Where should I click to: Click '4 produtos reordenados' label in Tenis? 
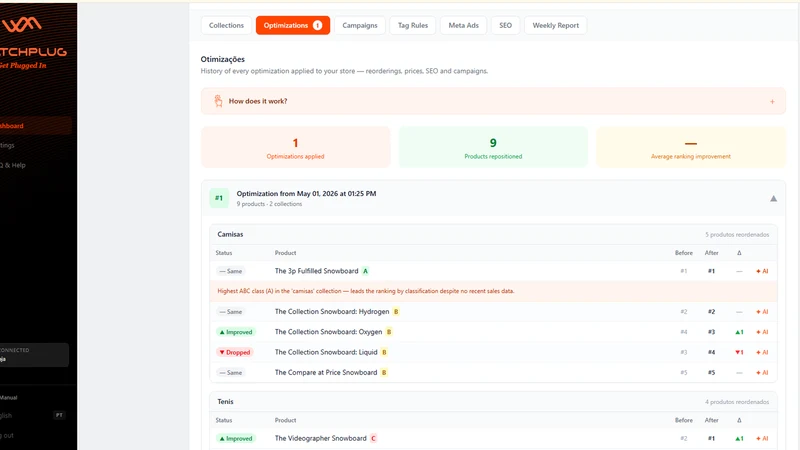tap(737, 402)
